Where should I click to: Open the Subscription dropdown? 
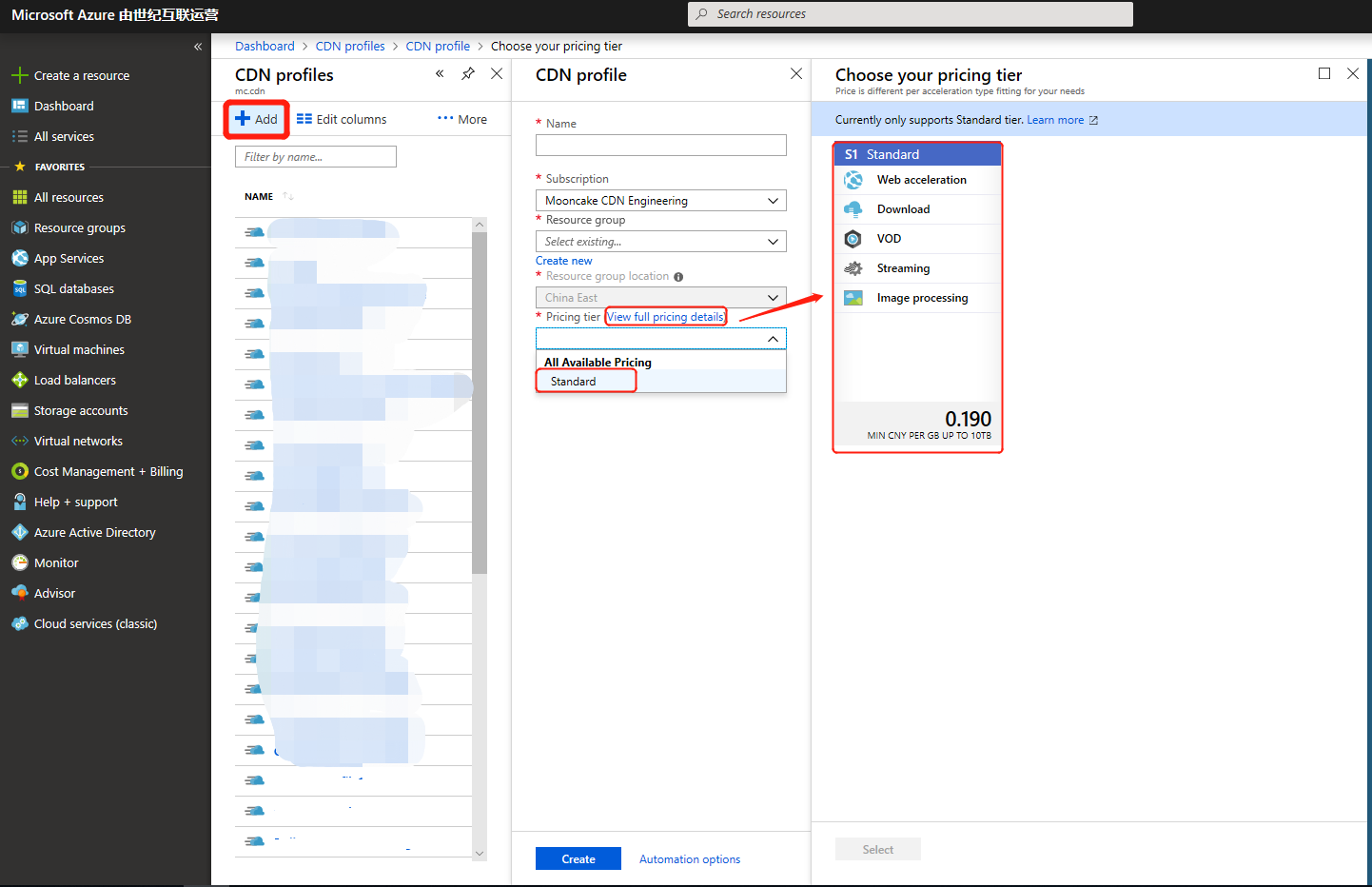click(661, 201)
